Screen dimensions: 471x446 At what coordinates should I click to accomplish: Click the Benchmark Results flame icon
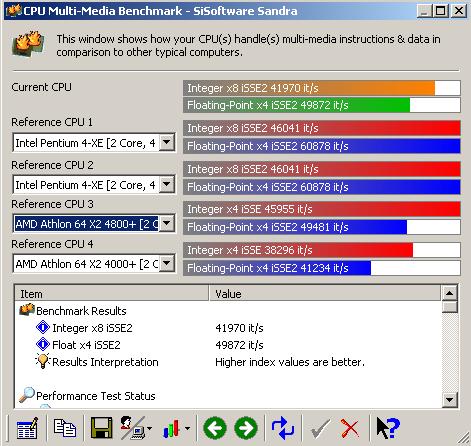[27, 310]
